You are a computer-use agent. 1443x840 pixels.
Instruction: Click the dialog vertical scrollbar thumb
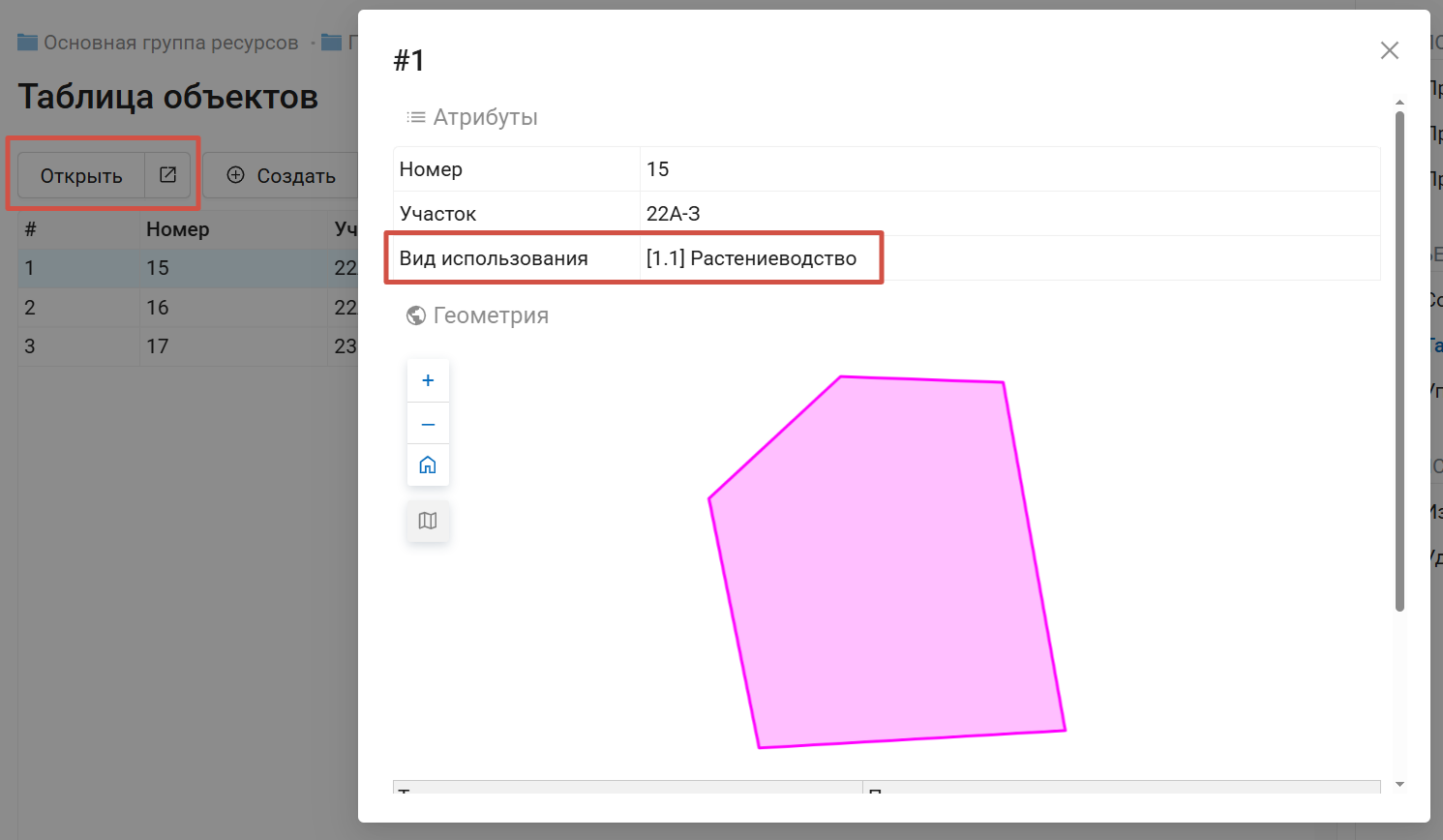coord(1399,358)
